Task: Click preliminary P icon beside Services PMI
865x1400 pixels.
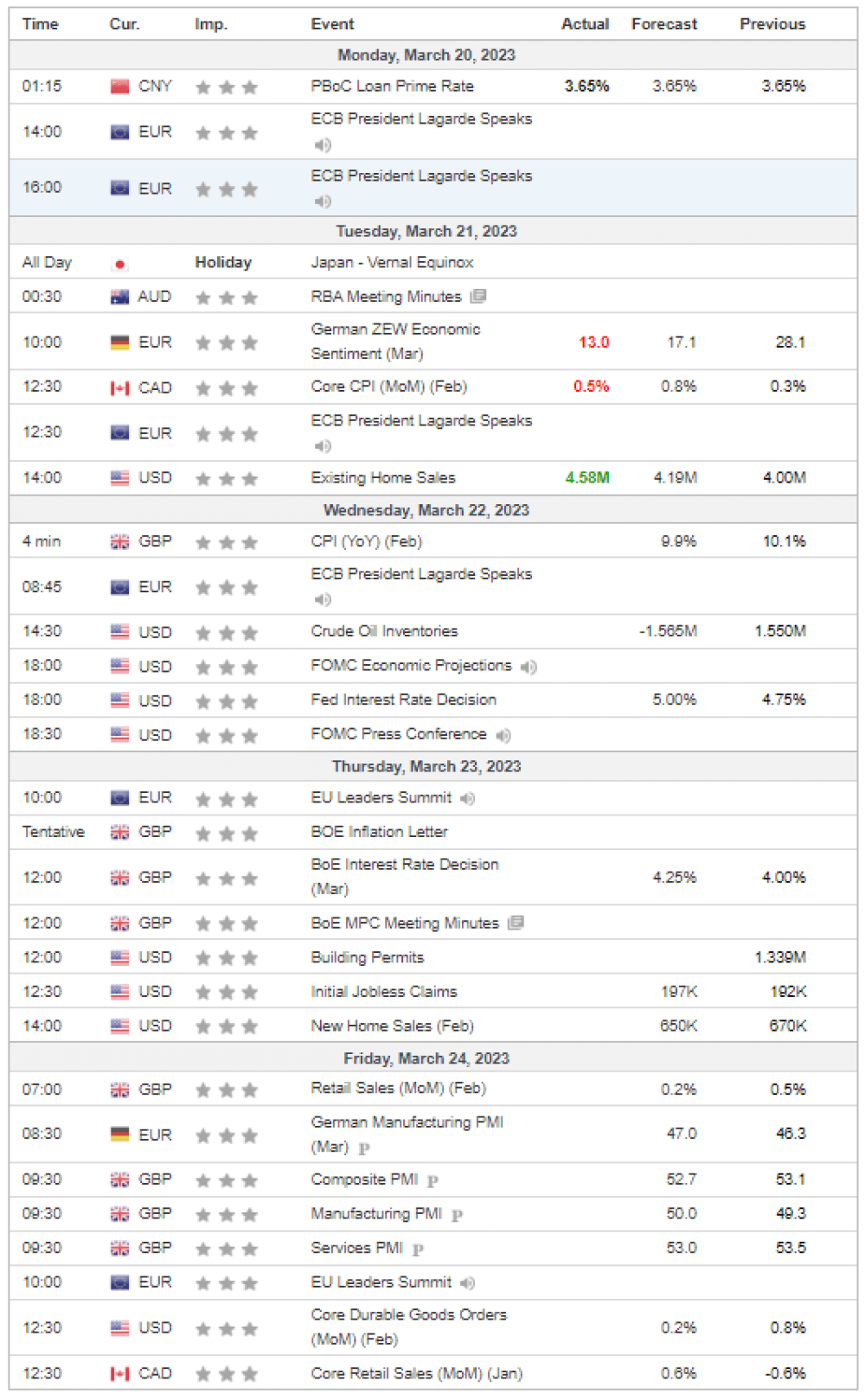Action: click(418, 1250)
